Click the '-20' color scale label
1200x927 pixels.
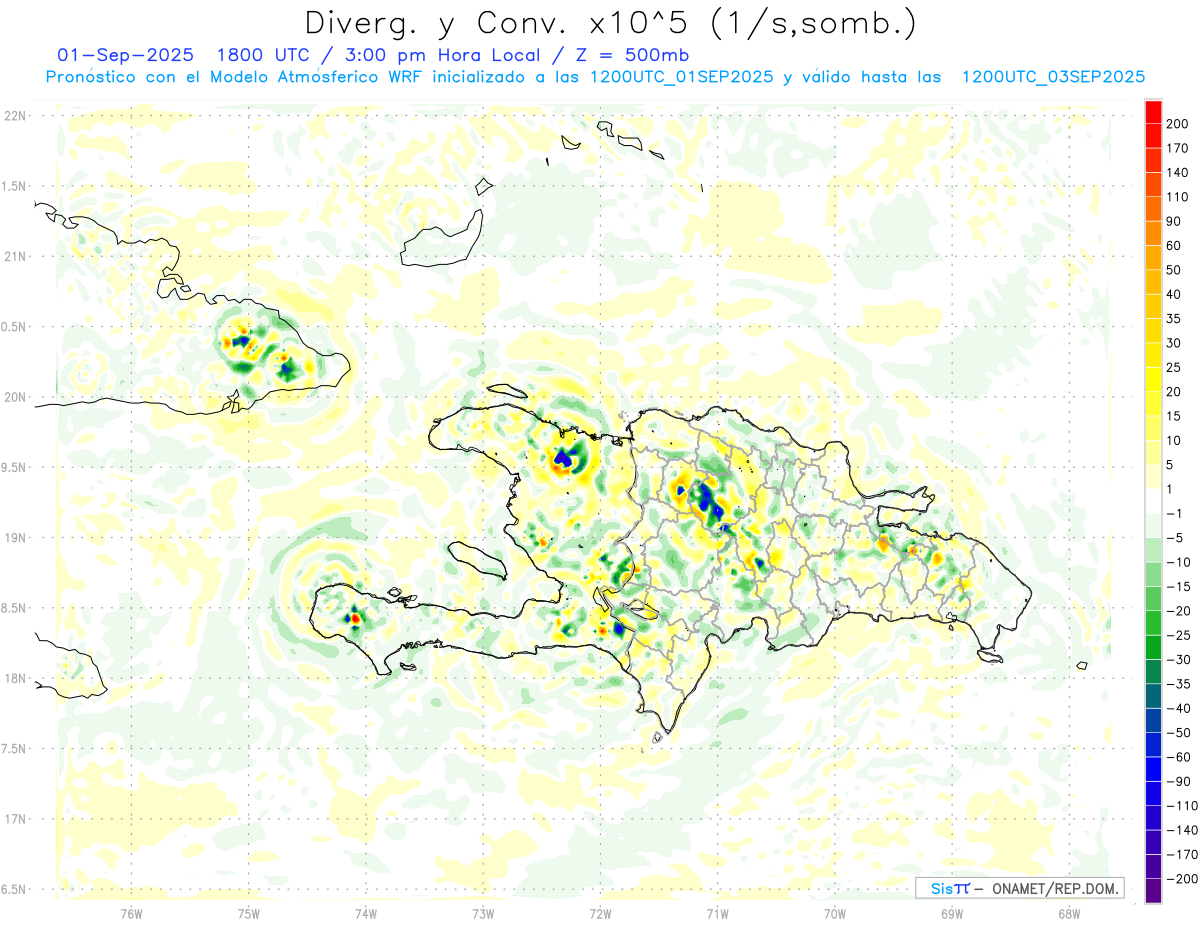point(1177,611)
